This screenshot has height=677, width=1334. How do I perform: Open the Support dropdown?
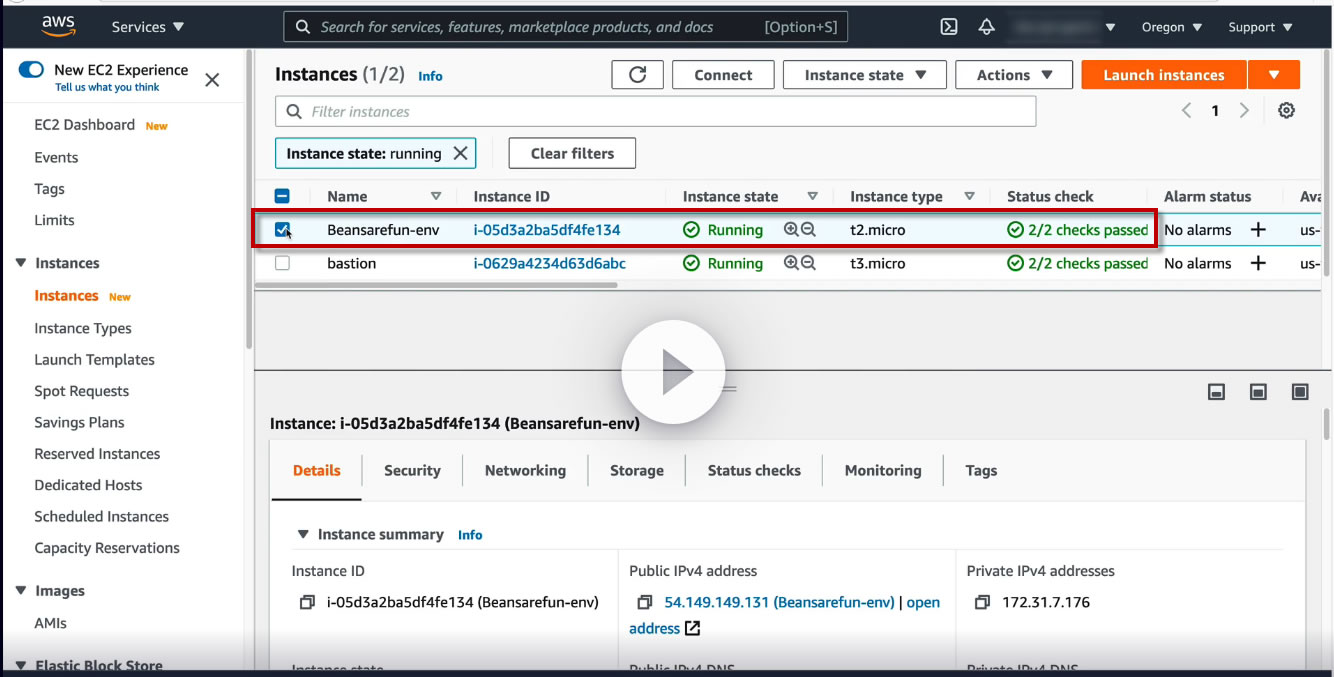point(1260,27)
